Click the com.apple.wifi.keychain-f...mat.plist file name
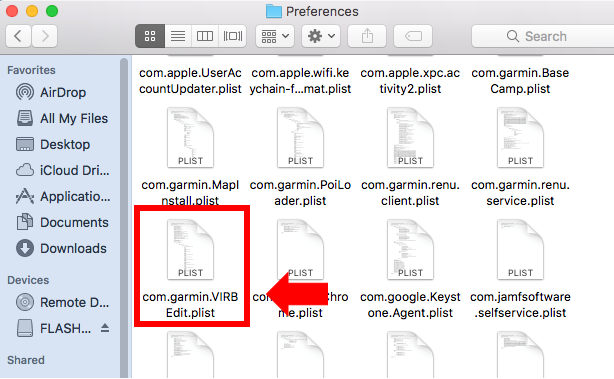The image size is (614, 379). tap(300, 81)
